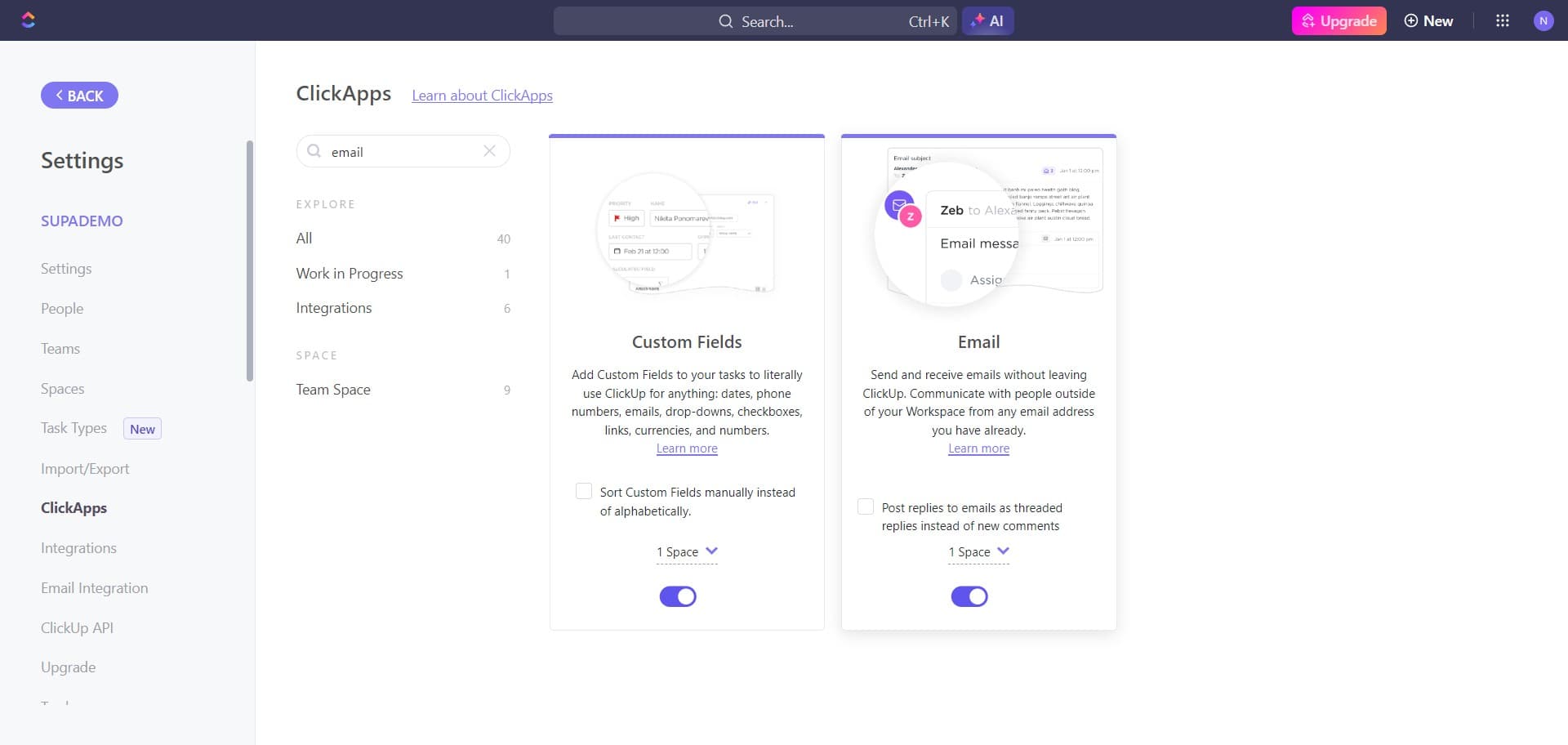The image size is (1568, 745).
Task: Open your profile avatar menu
Action: (x=1543, y=20)
